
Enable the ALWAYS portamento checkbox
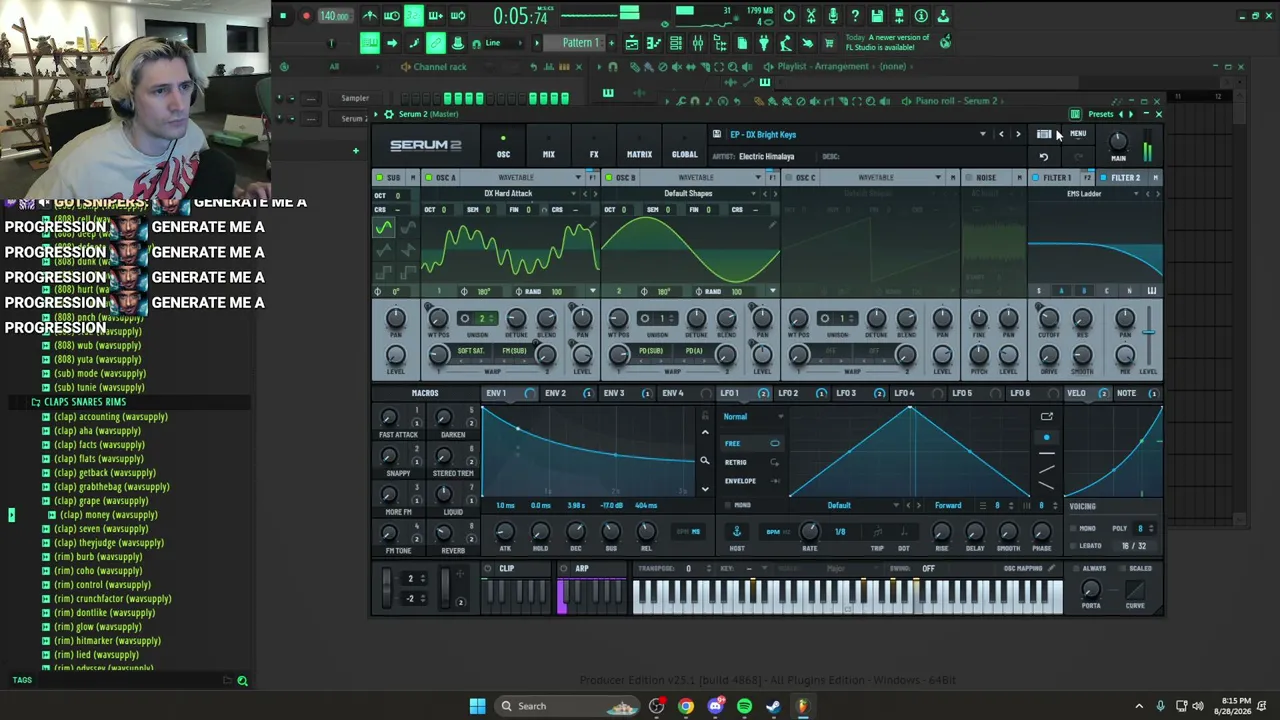[1075, 568]
